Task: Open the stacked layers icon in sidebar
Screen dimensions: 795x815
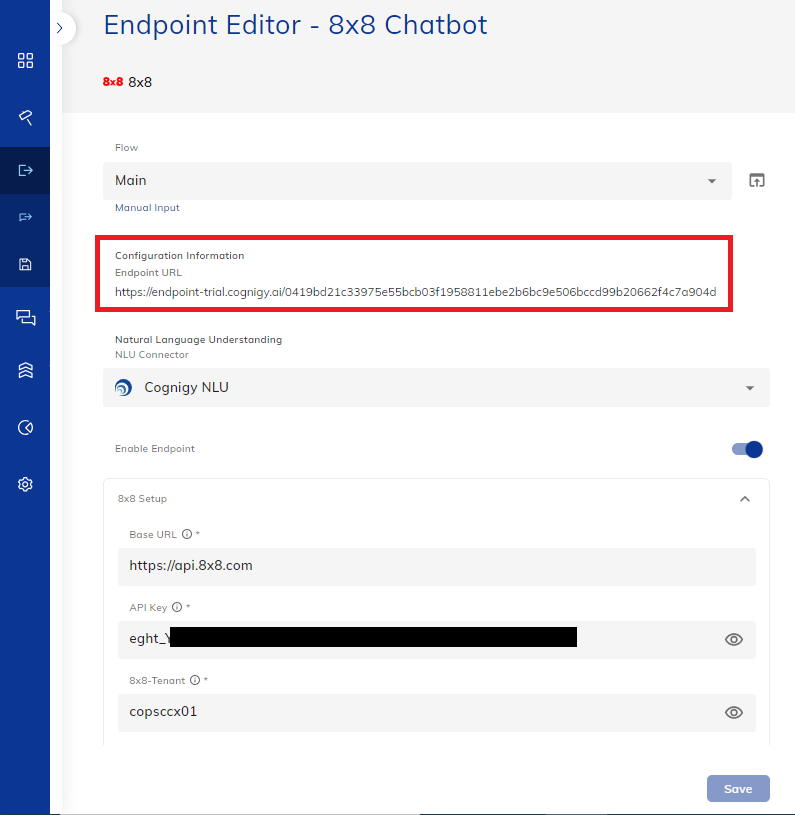Action: (25, 370)
